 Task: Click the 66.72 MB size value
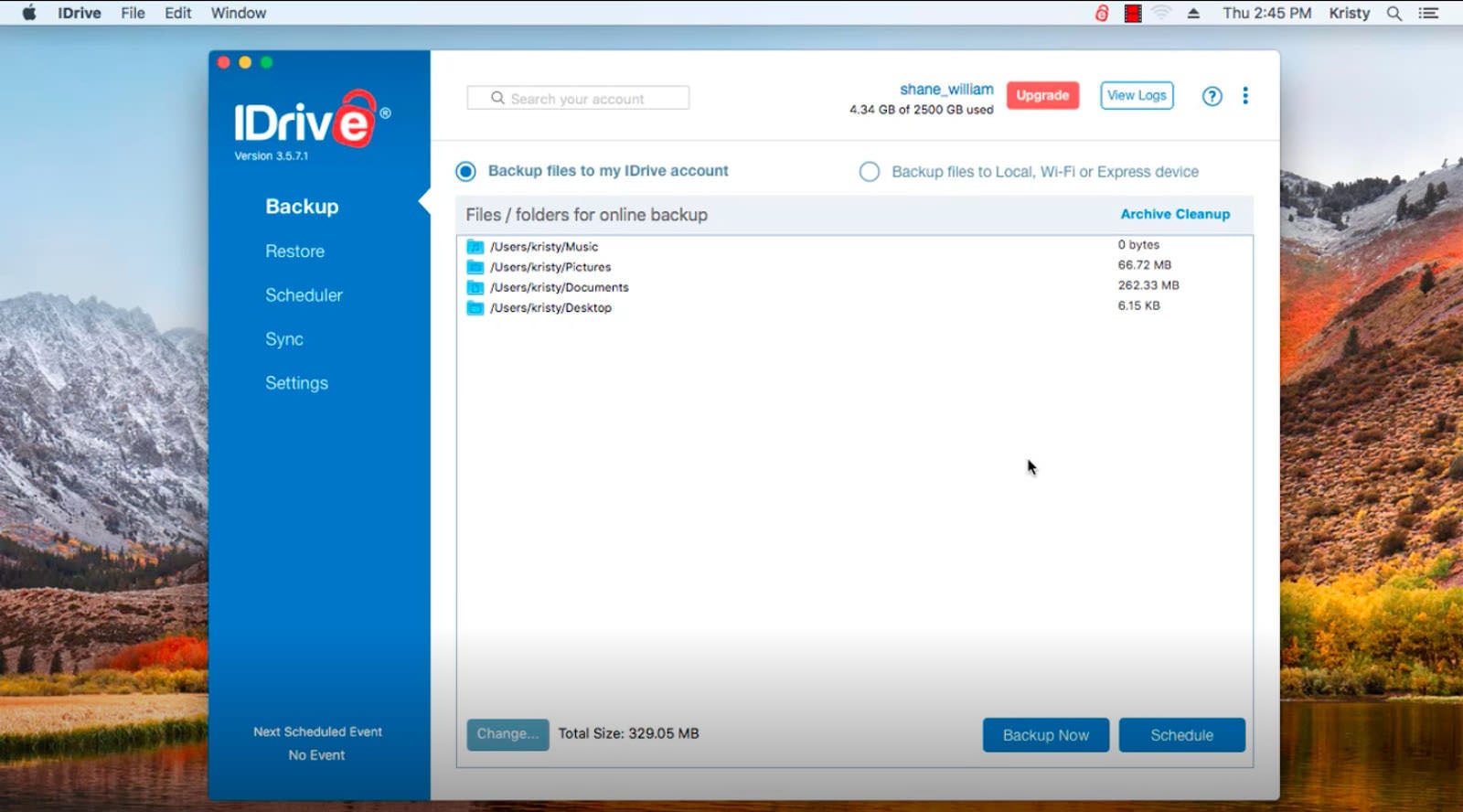pyautogui.click(x=1144, y=265)
